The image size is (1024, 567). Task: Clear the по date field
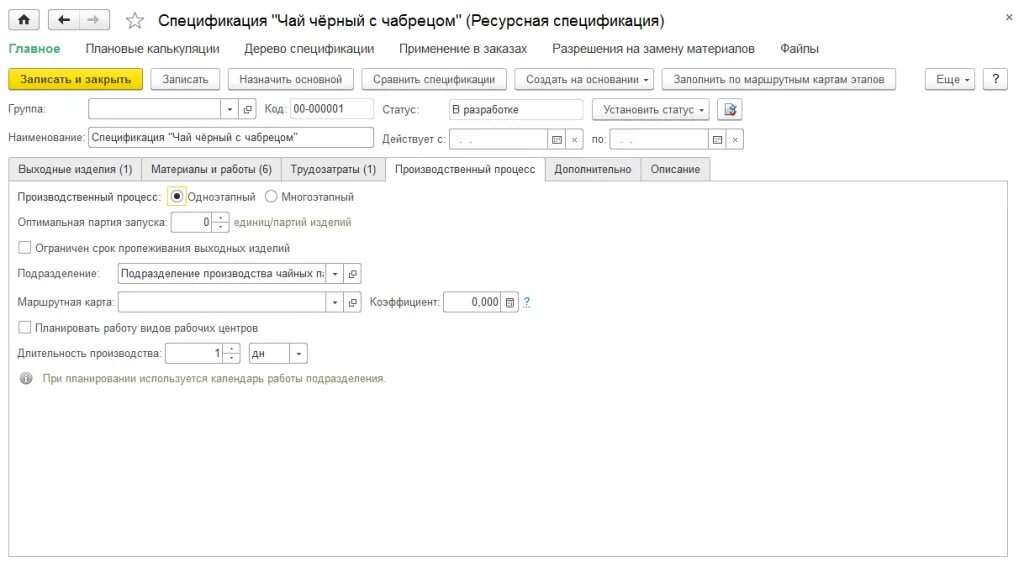735,140
